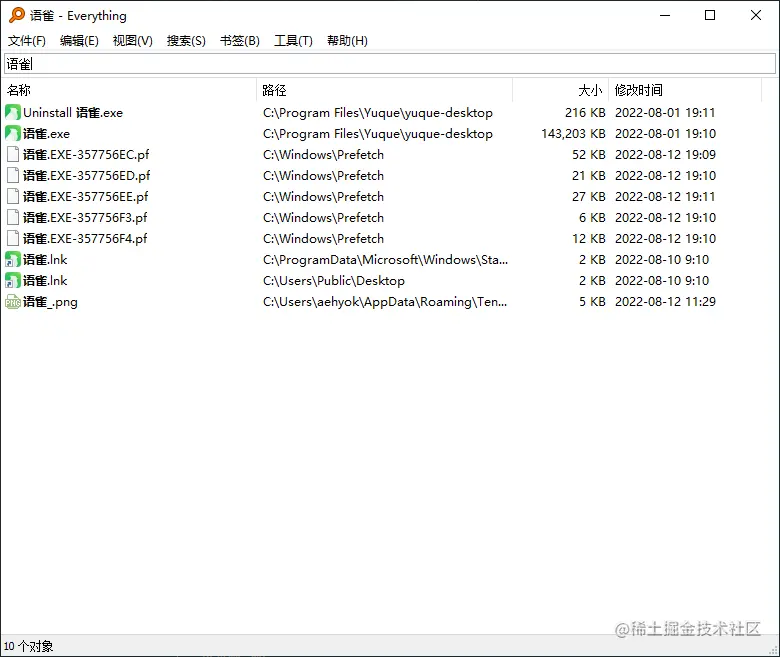The width and height of the screenshot is (780, 657).
Task: Select the file name 语雀_.png
Action: [50, 302]
